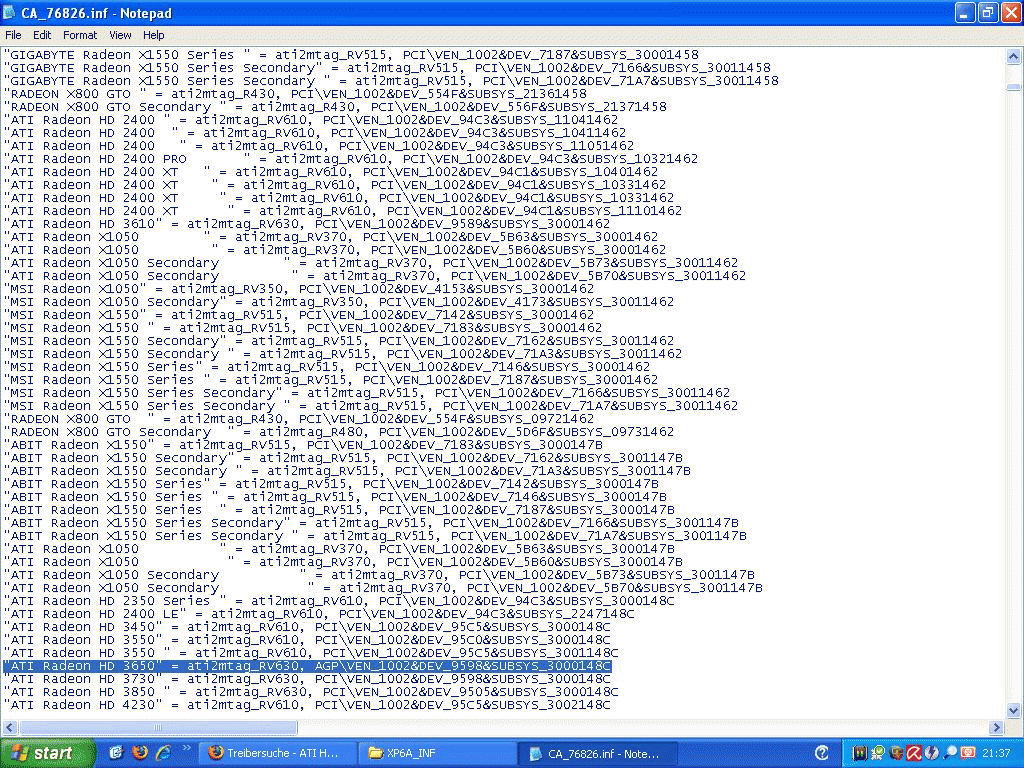Click the GIGABYTE Secondary line with DEV_7166
Viewport: 1024px width, 768px height.
[x=387, y=68]
